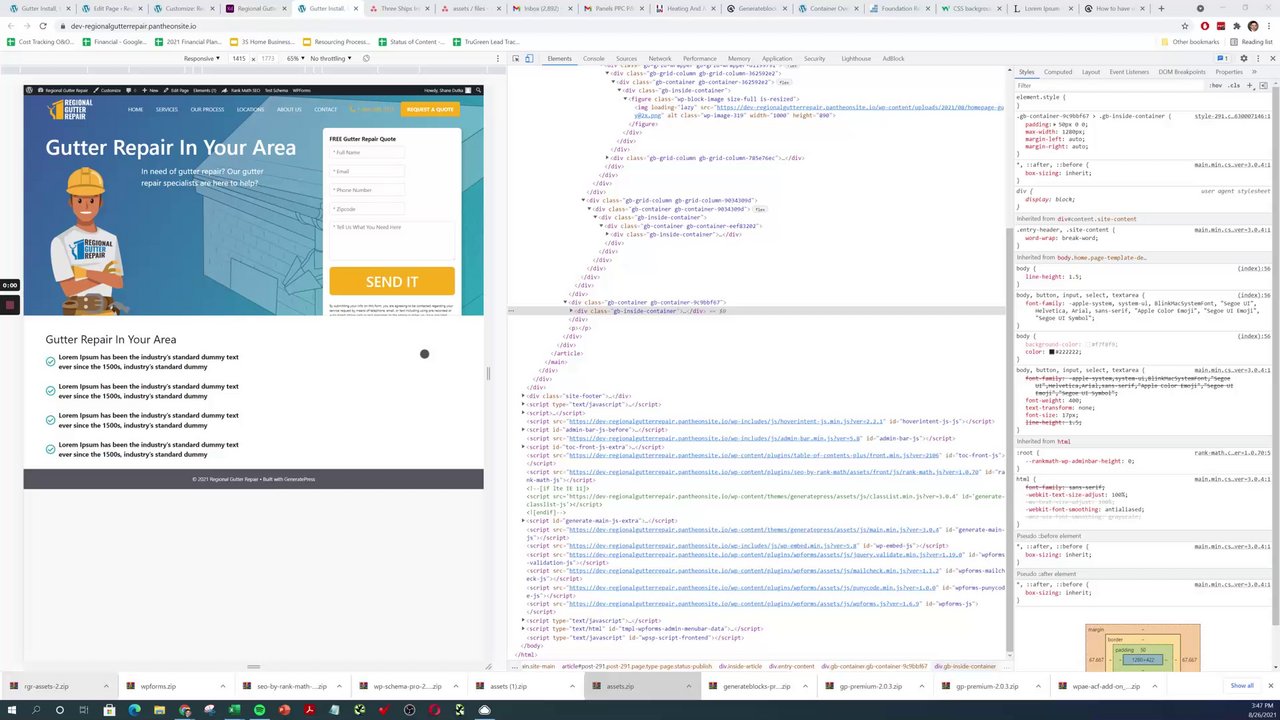Click the Regional Gutter Repair site logo
The height and width of the screenshot is (720, 1280).
point(70,109)
